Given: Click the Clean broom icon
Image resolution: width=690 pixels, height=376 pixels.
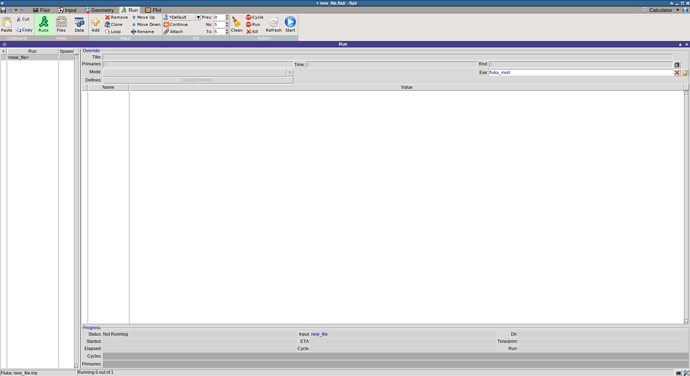Looking at the screenshot, I should (x=236, y=22).
